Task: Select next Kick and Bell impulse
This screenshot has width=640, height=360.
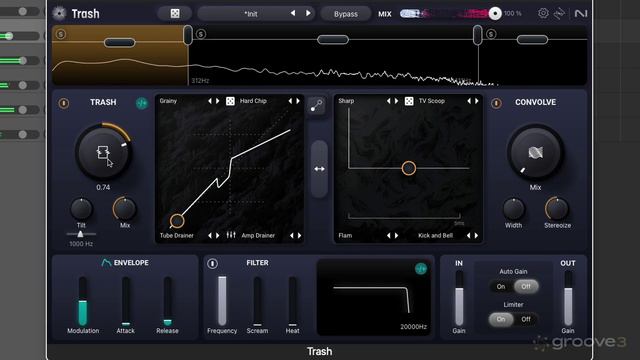Action: 476,236
